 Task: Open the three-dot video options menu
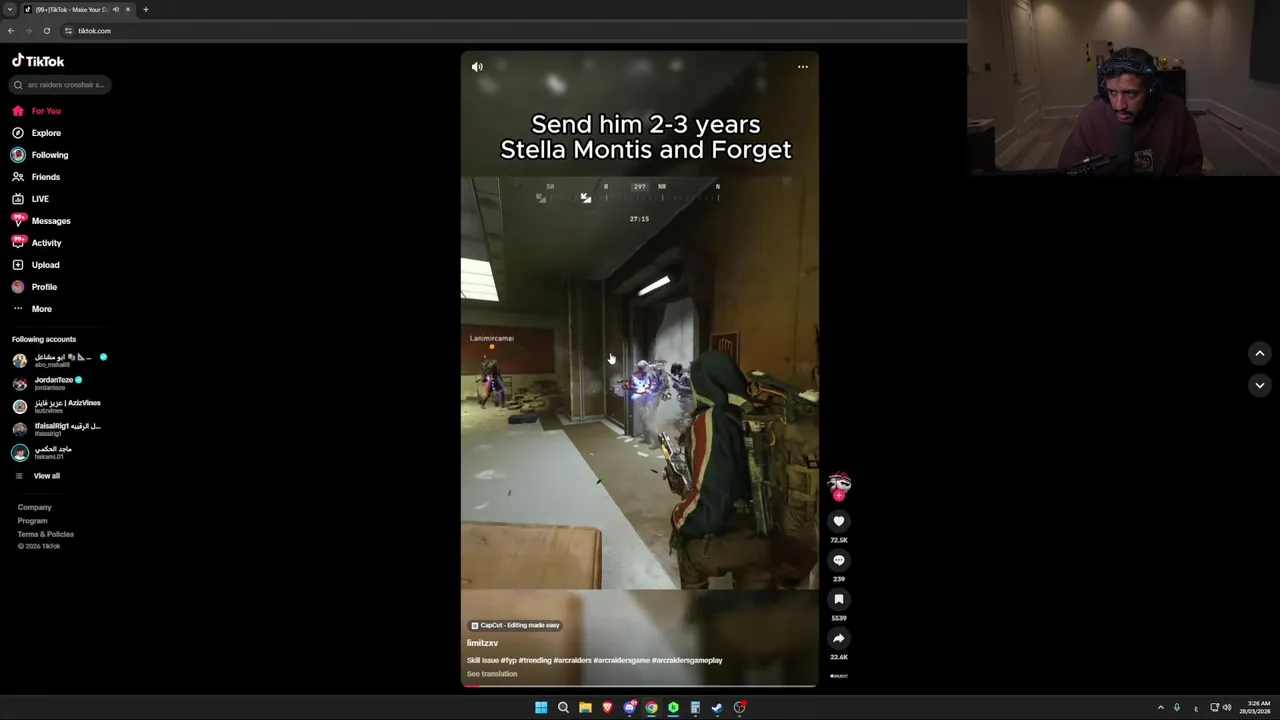[802, 67]
